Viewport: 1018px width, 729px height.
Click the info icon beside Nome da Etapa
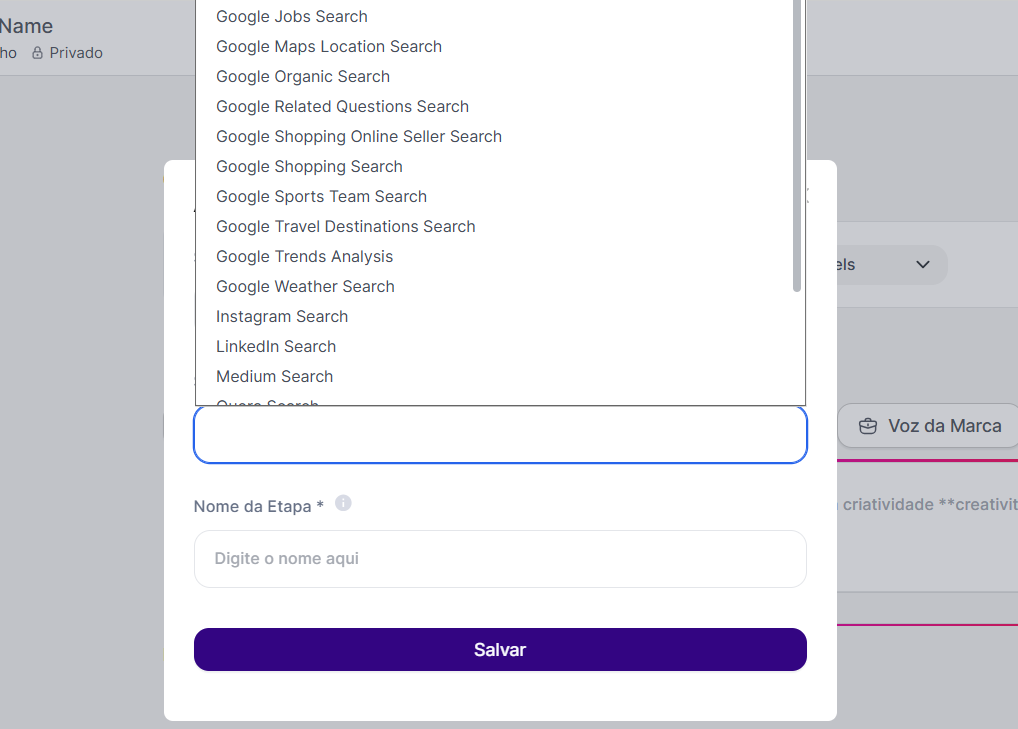[343, 503]
